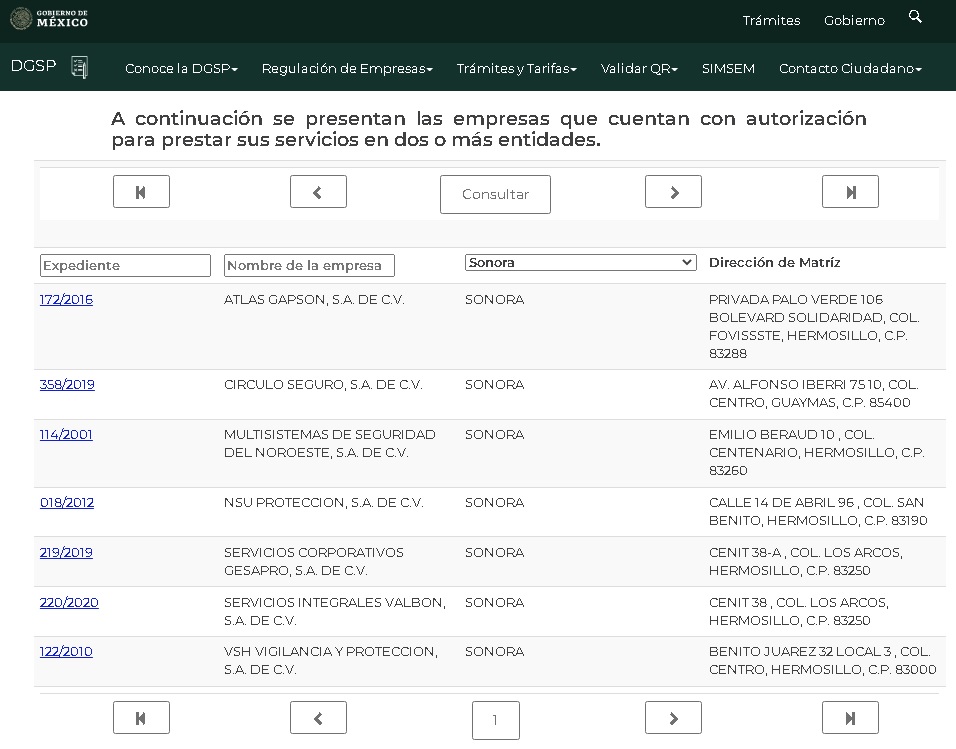Viewport: 956px width, 749px height.
Task: Click the Gobierno de México logo
Action: [x=49, y=18]
